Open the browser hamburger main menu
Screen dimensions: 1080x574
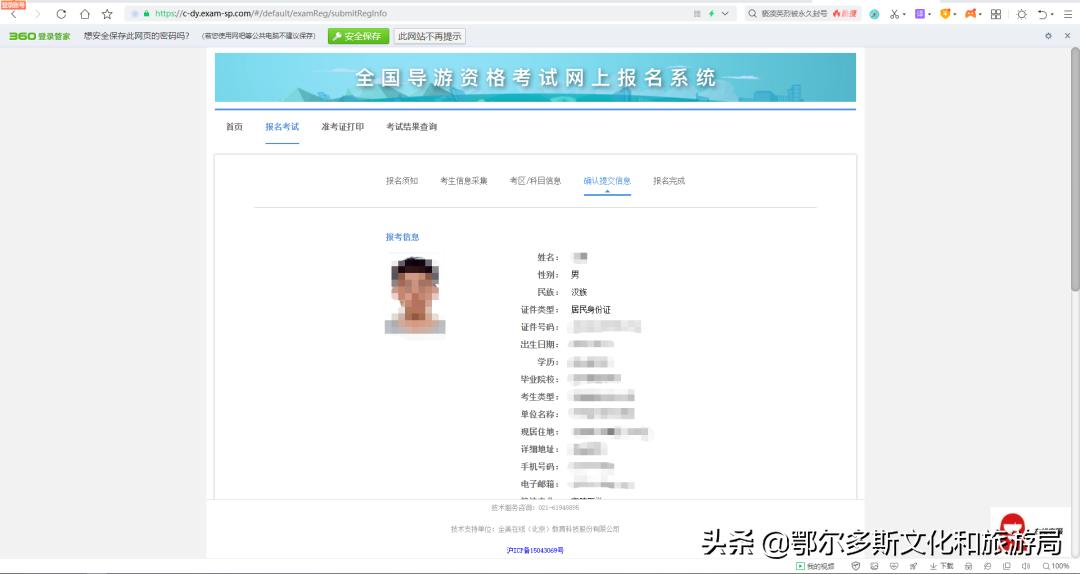pos(1068,14)
